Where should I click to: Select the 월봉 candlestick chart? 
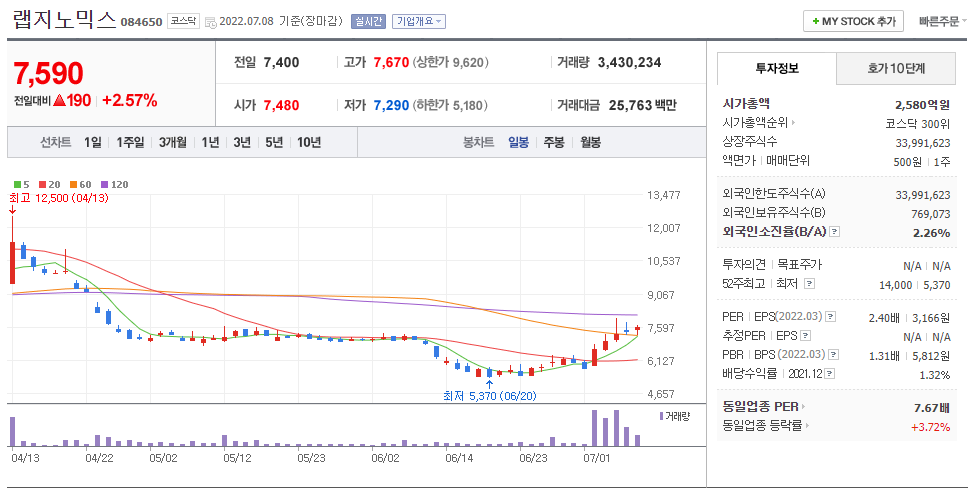590,142
